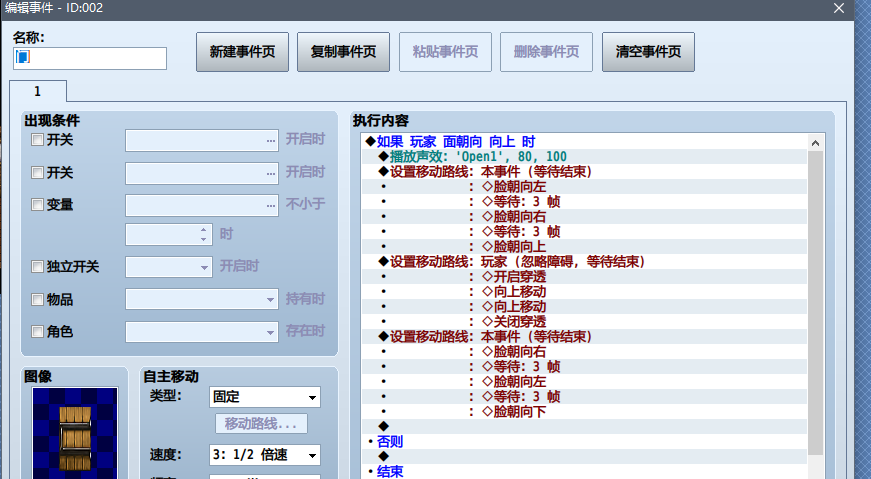Open first 开关 selector ellipsis field
This screenshot has height=479, width=871.
click(202, 141)
